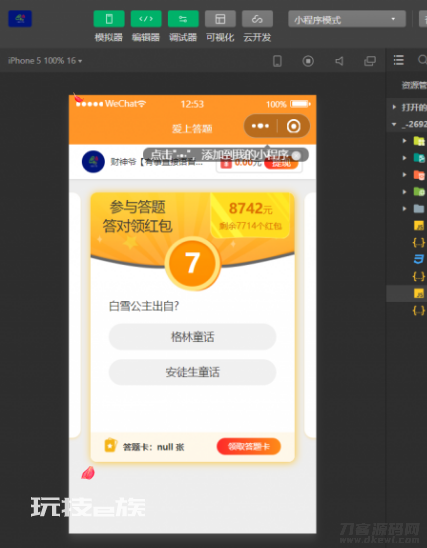This screenshot has width=427, height=548.
Task: Open the 云开发 cloud development icon
Action: pos(257,19)
